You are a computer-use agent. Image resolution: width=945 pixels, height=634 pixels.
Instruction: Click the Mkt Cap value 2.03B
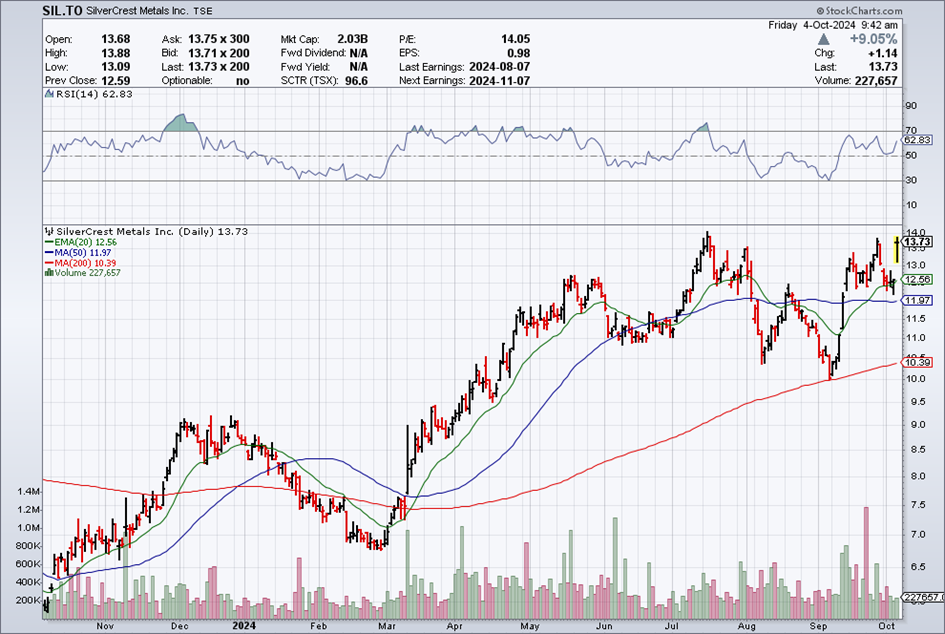tap(353, 39)
